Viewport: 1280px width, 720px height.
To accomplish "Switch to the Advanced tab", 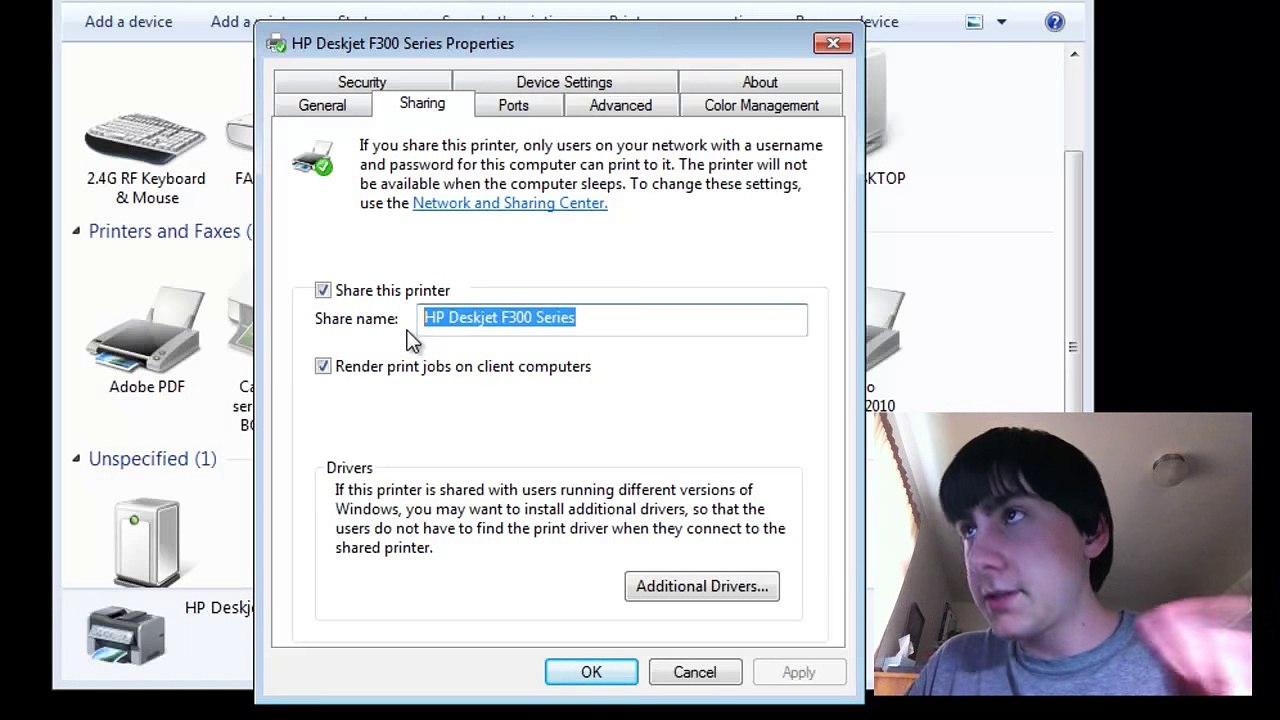I will pos(620,105).
